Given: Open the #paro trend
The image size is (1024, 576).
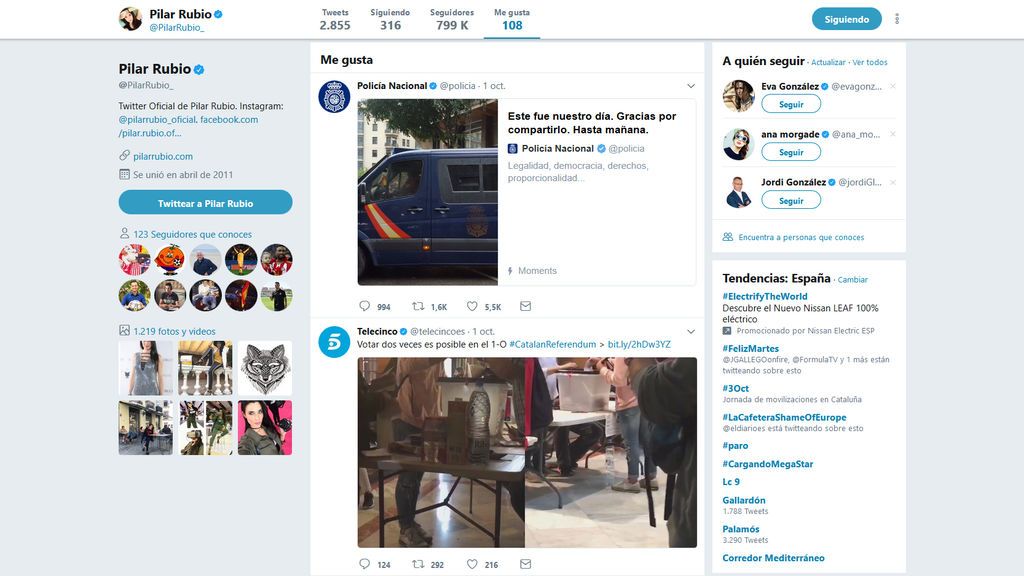Looking at the screenshot, I should (735, 445).
